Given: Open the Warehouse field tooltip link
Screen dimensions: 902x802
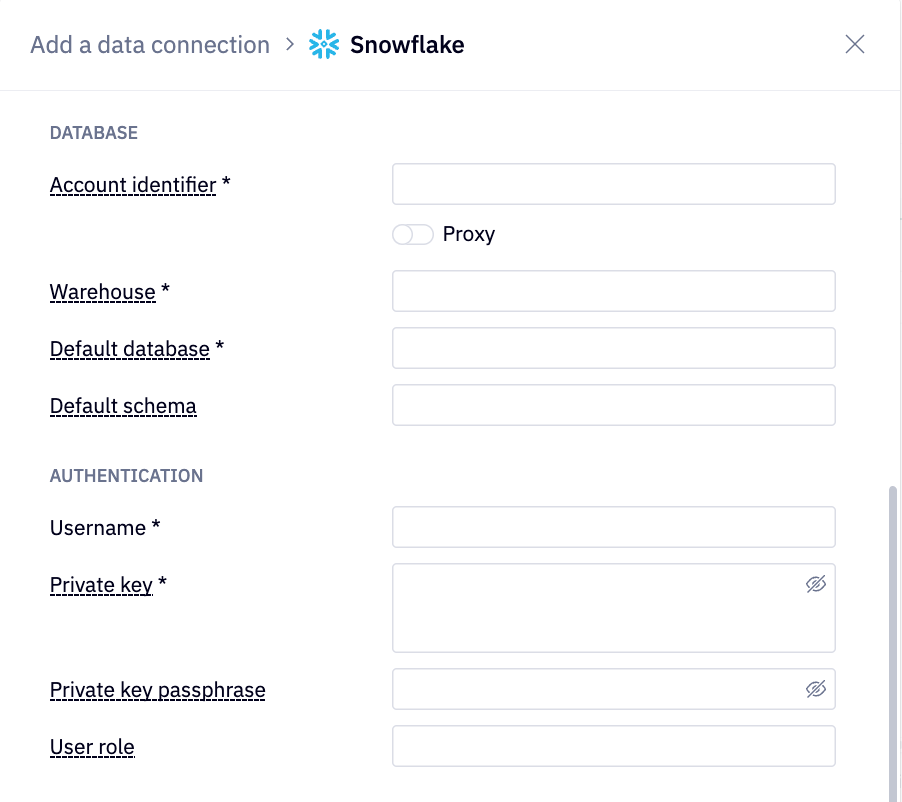Looking at the screenshot, I should 103,292.
